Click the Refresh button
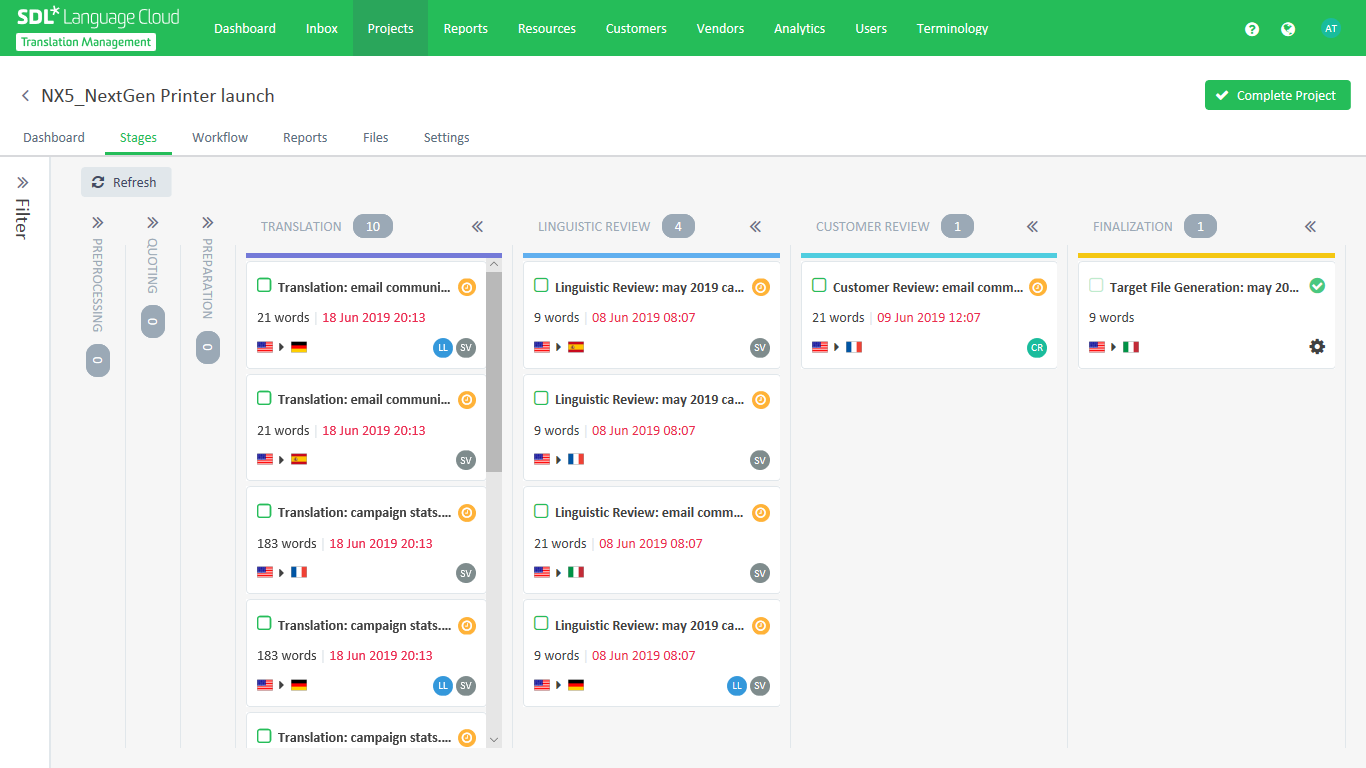The height and width of the screenshot is (768, 1366). point(125,182)
